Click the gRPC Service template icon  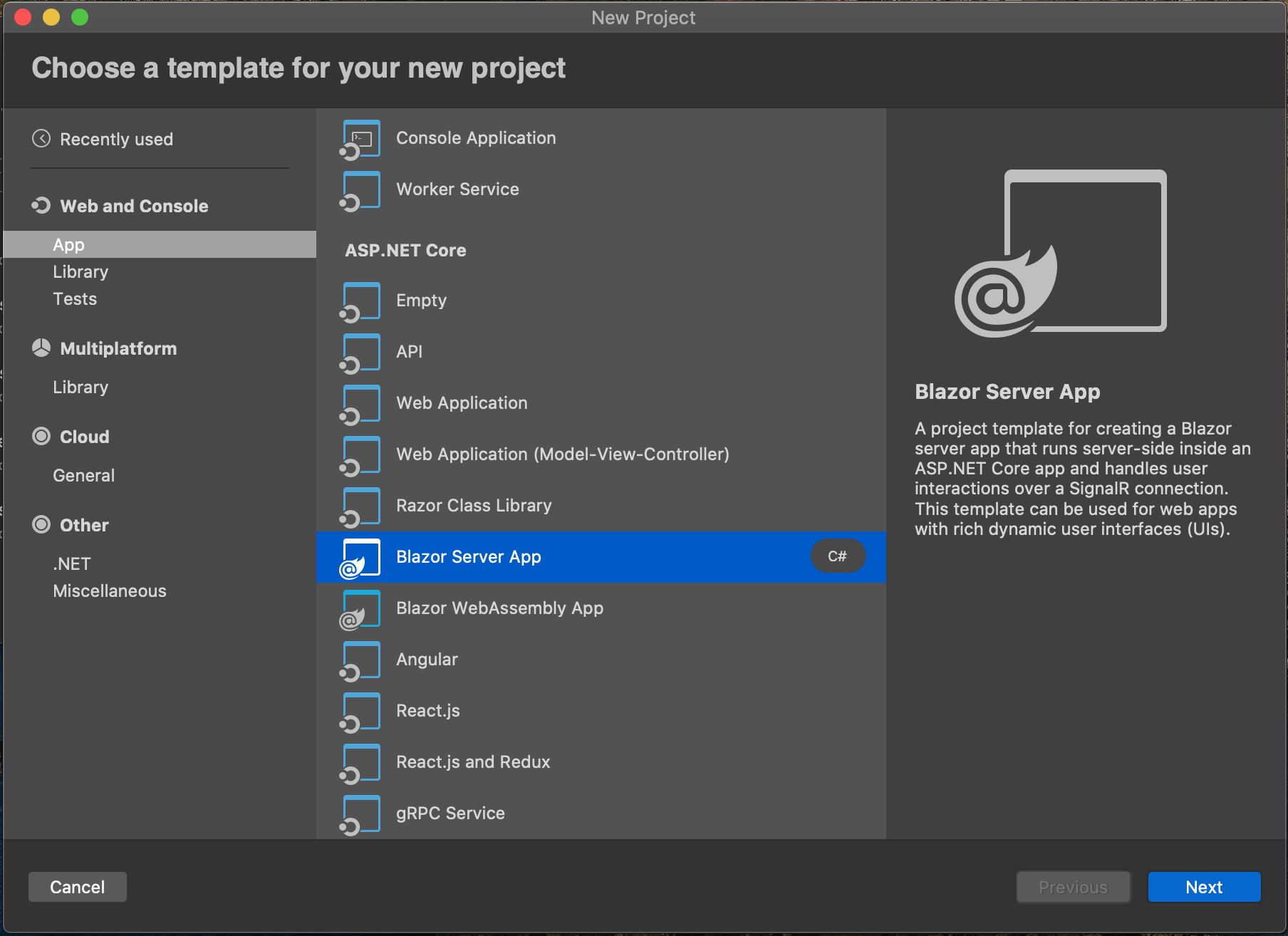[360, 814]
